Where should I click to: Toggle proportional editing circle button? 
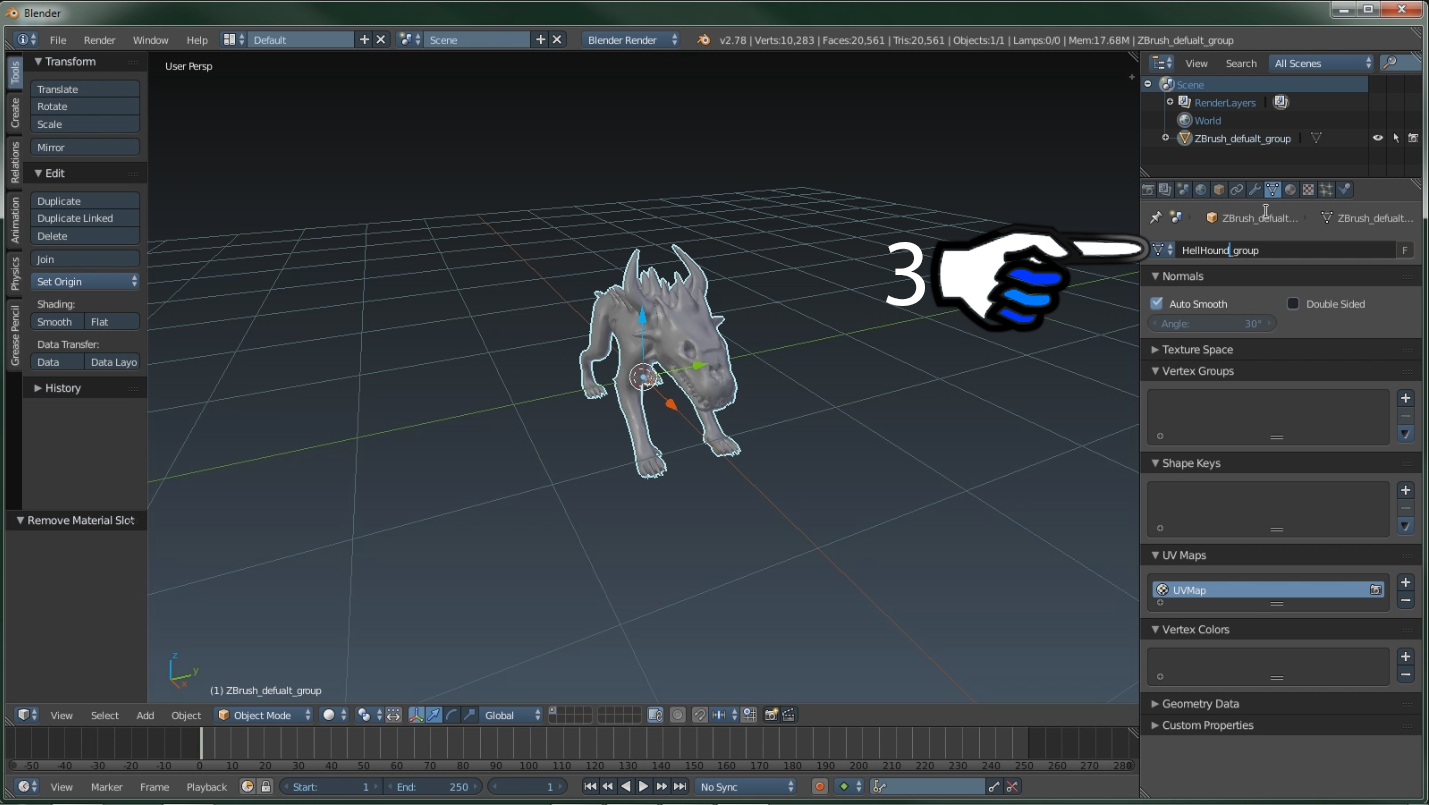[677, 715]
